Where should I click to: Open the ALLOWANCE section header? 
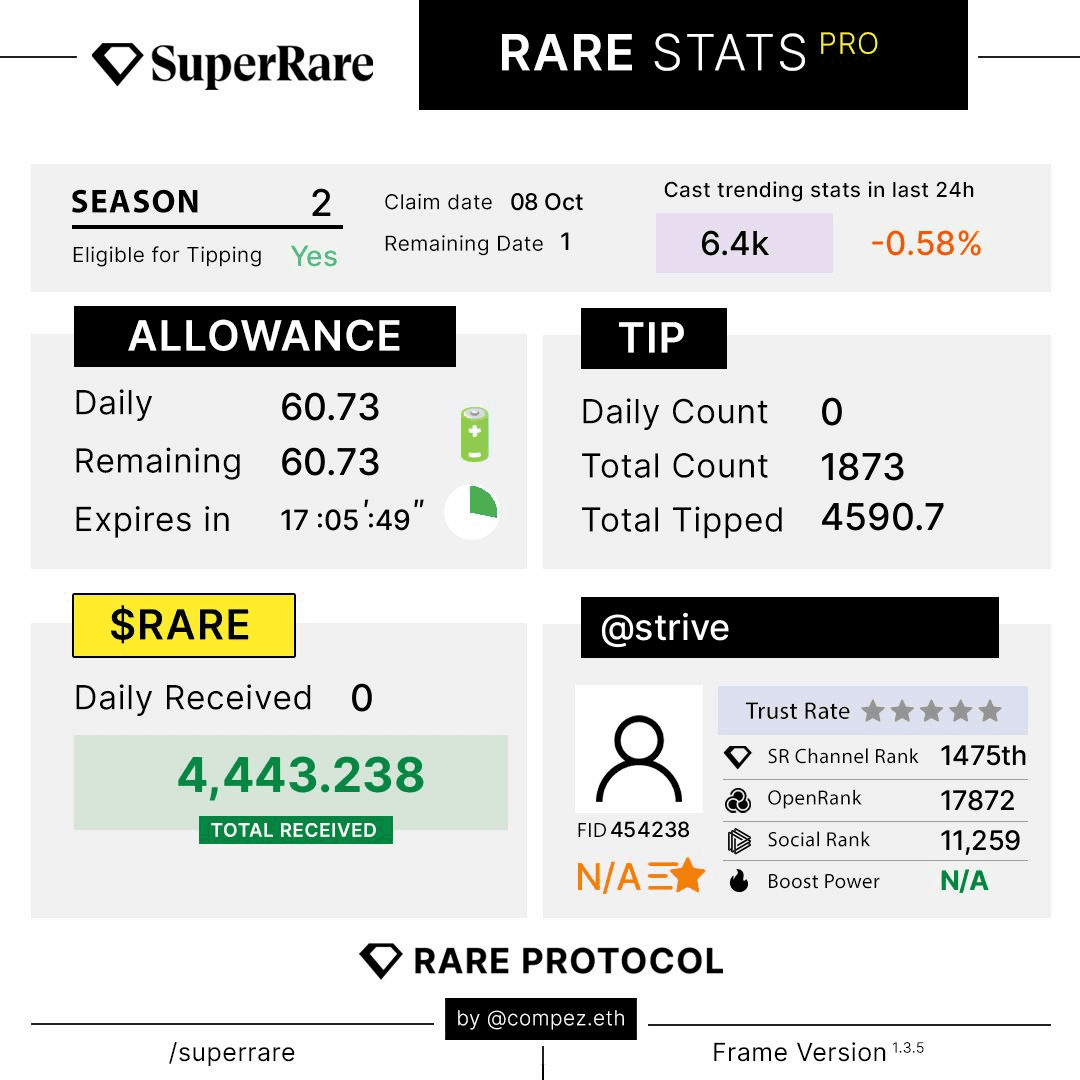point(265,337)
